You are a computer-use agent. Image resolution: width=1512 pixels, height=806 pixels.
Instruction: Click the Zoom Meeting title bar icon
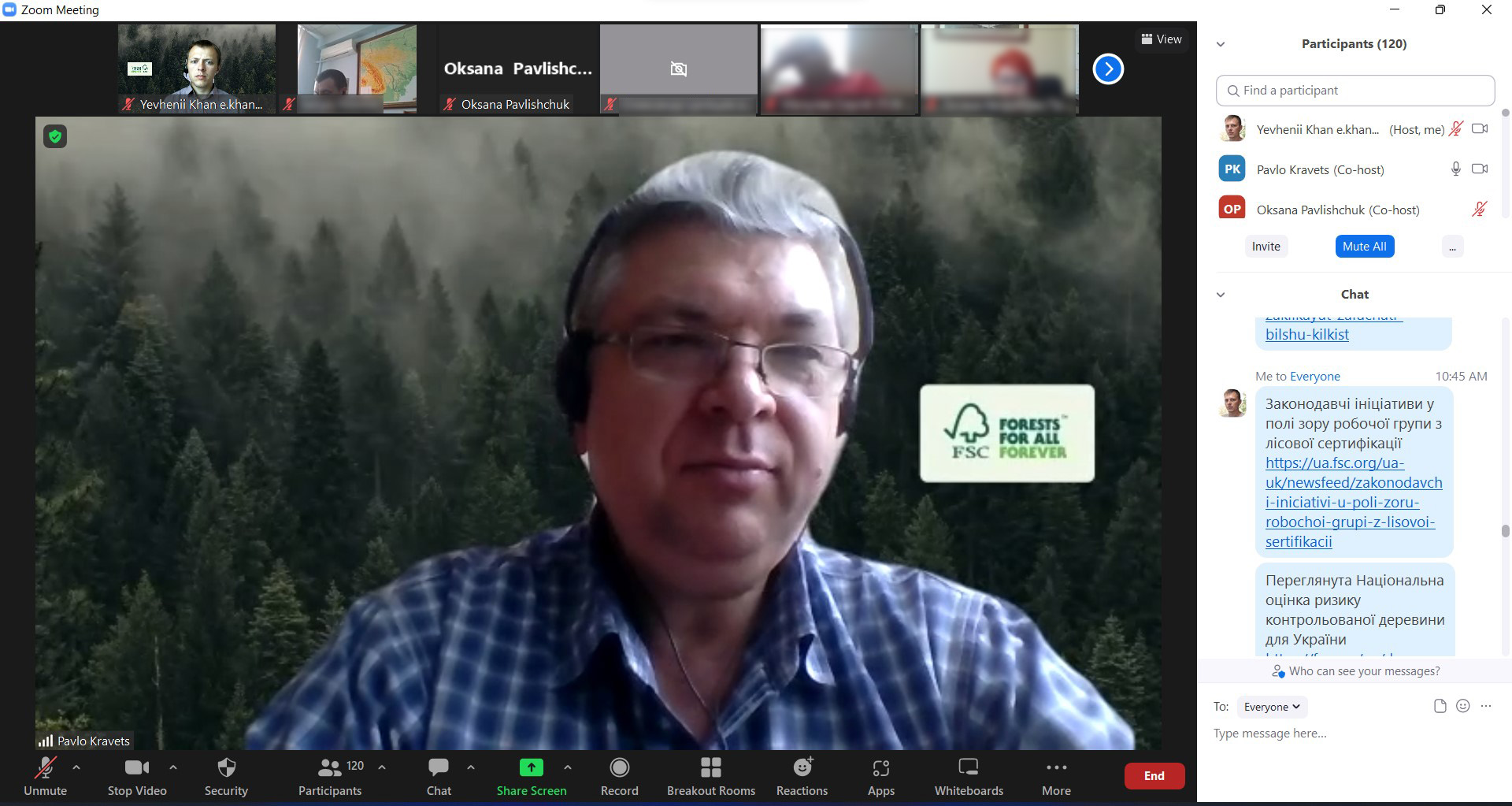[x=9, y=9]
